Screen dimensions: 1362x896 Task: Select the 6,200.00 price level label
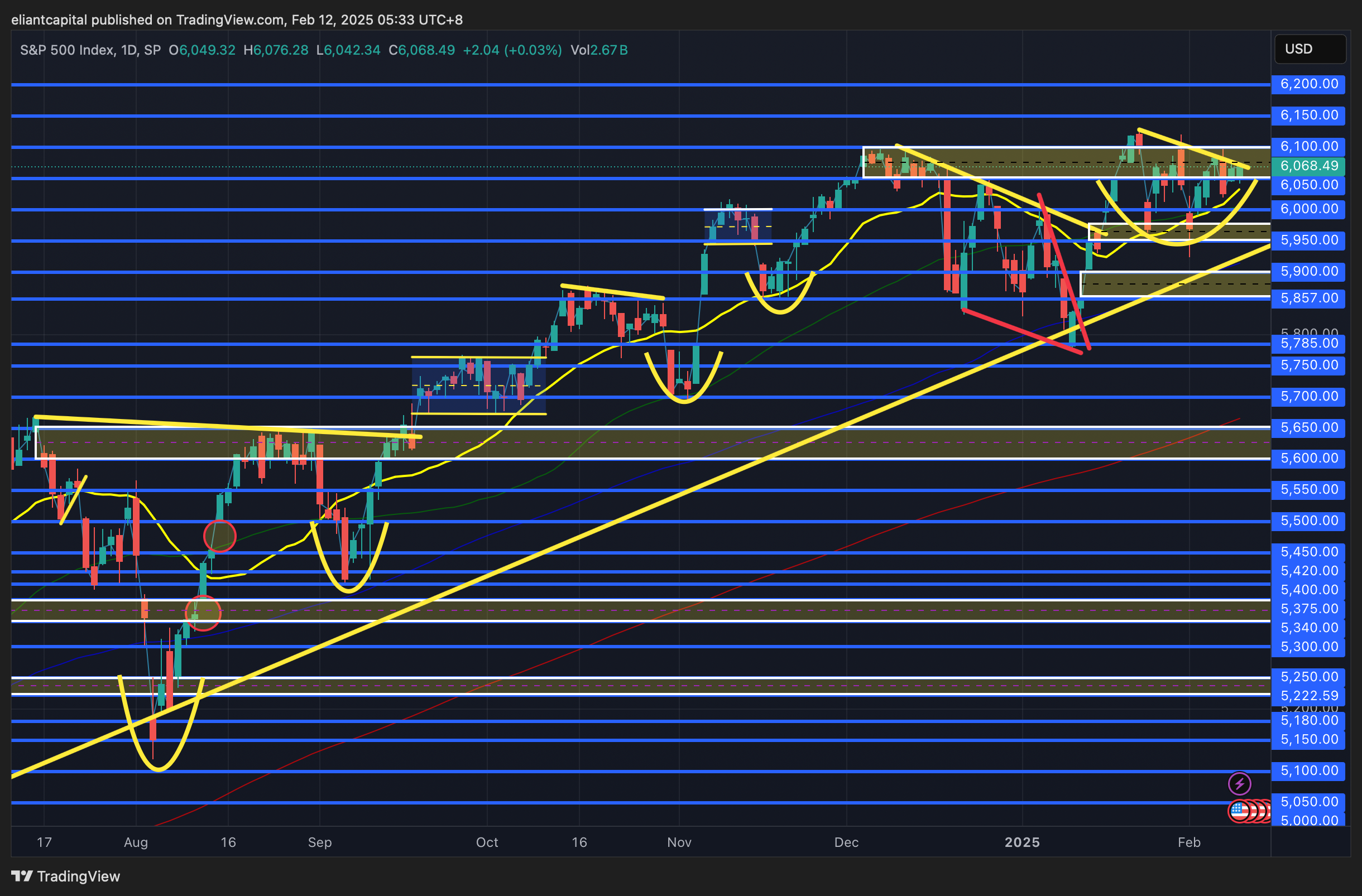tap(1308, 84)
